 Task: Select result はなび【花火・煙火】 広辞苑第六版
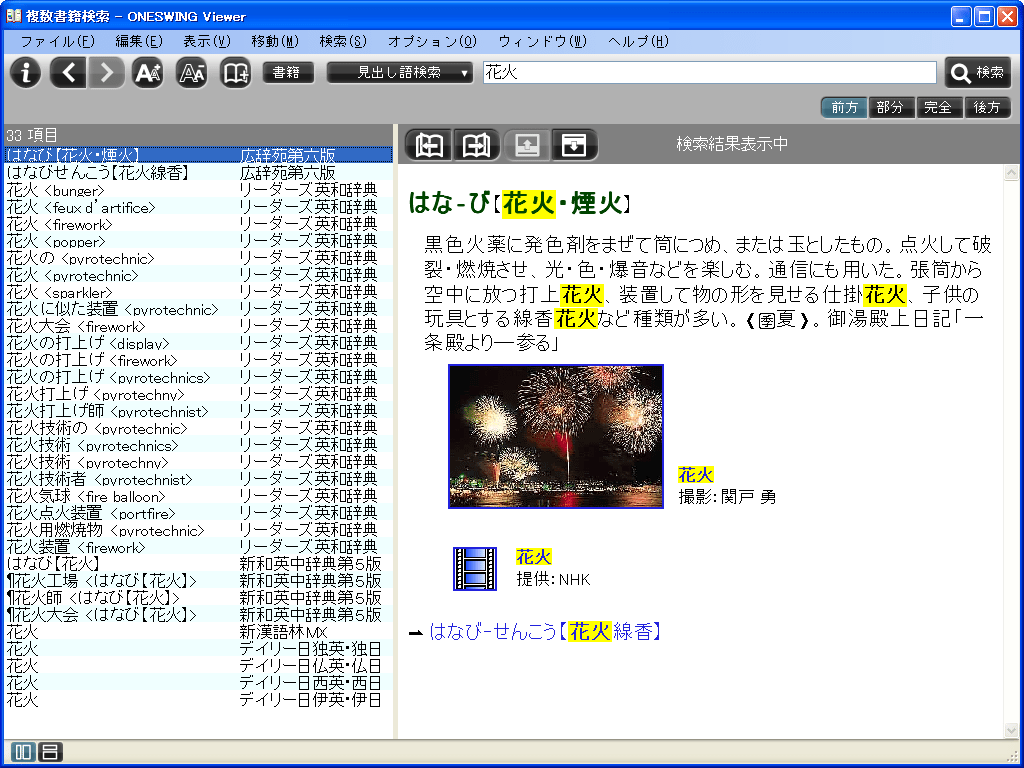(199, 155)
